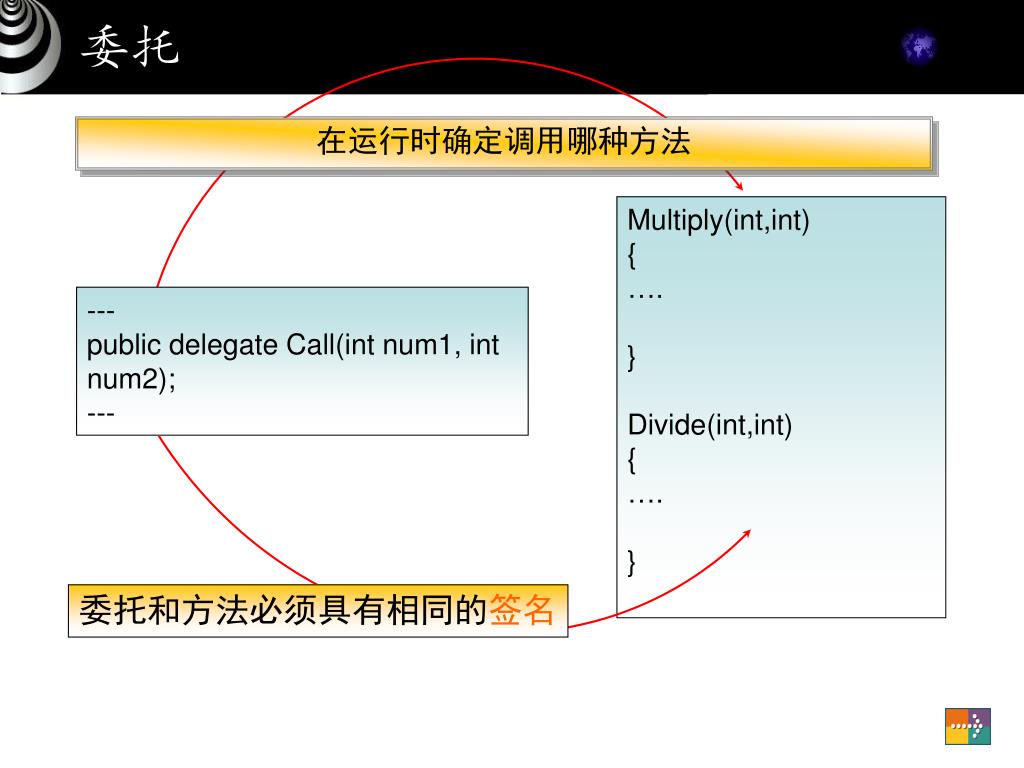Click the opening brace under Divide(int,int)
Screen dimensions: 1024x768
pos(632,460)
